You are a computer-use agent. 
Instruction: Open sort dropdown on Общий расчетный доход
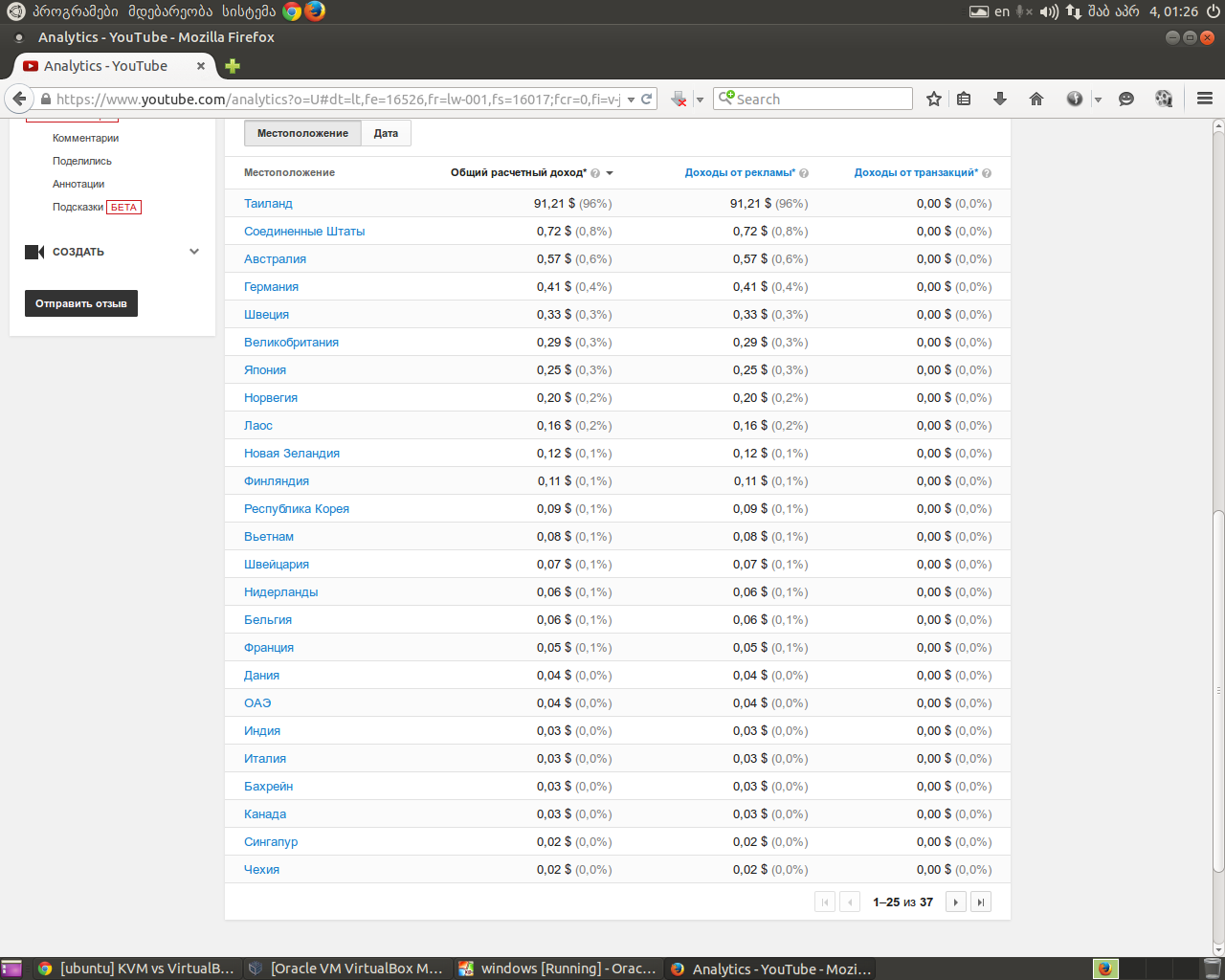point(610,173)
